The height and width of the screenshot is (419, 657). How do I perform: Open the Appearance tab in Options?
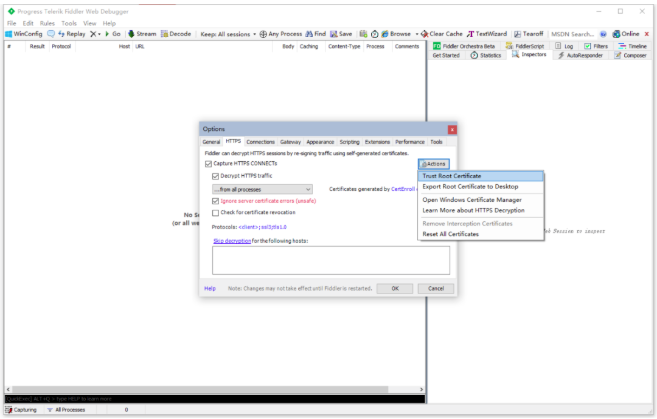[x=320, y=142]
